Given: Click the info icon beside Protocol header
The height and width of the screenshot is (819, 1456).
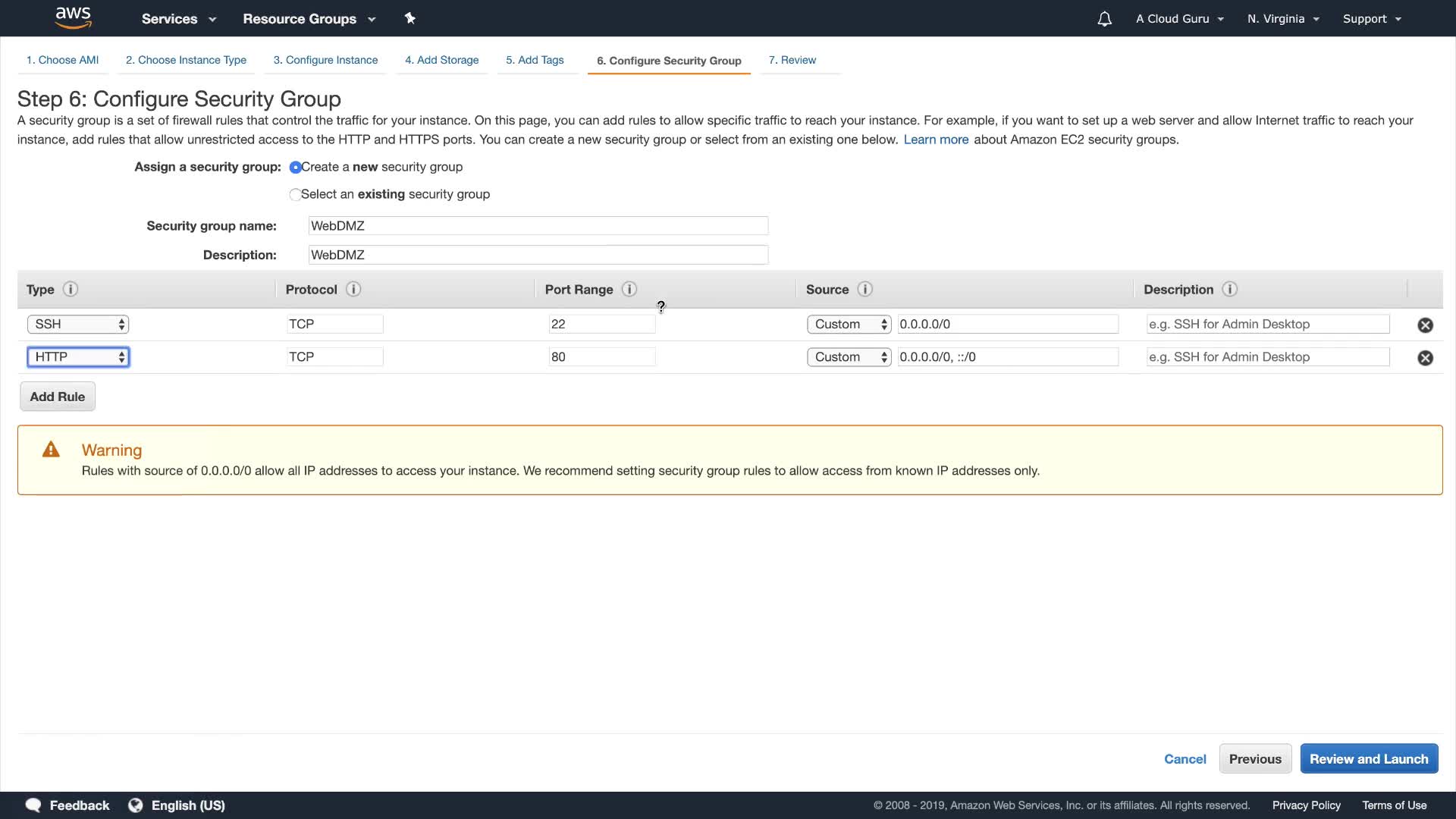Looking at the screenshot, I should [x=353, y=289].
